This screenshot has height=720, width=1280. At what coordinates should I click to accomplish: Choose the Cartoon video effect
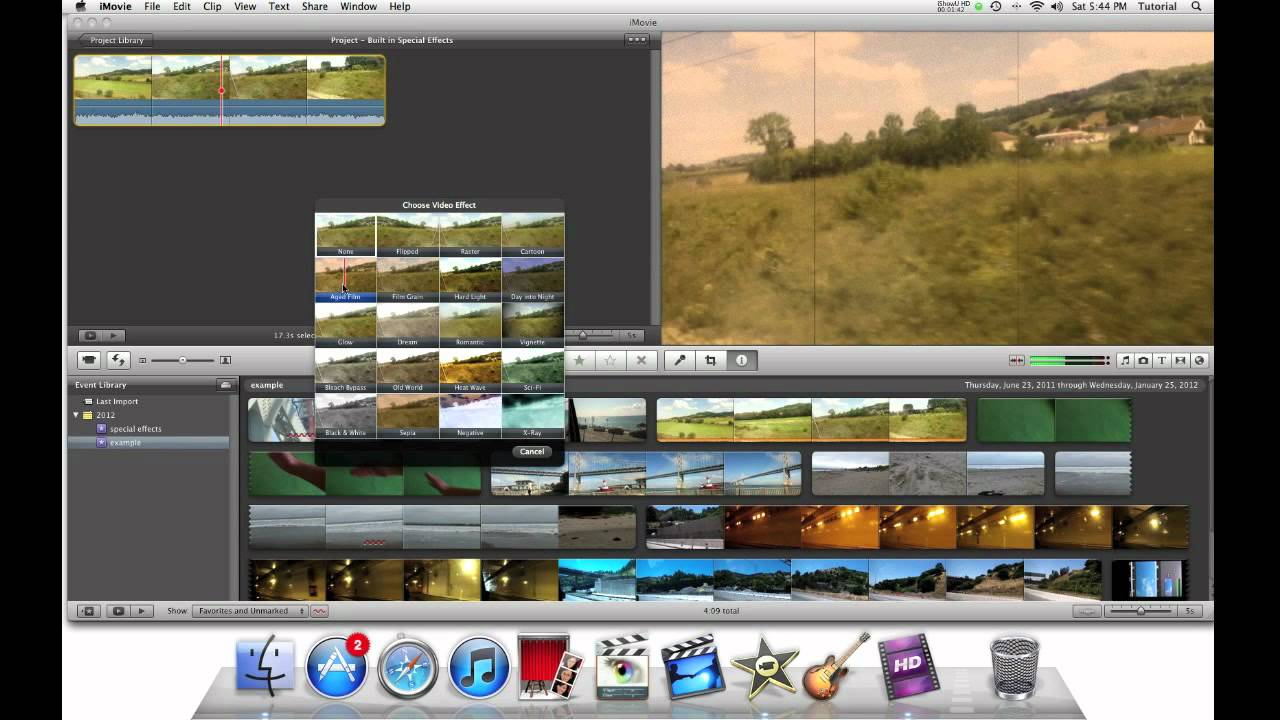click(532, 235)
